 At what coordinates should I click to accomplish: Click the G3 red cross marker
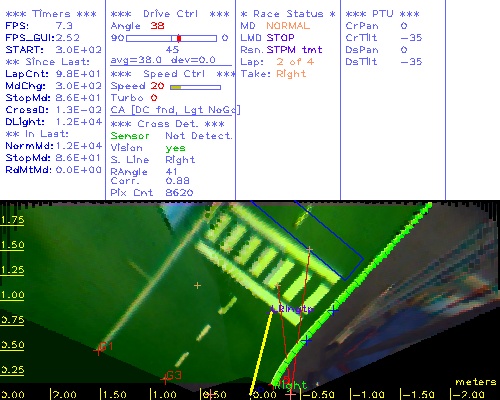(165, 379)
